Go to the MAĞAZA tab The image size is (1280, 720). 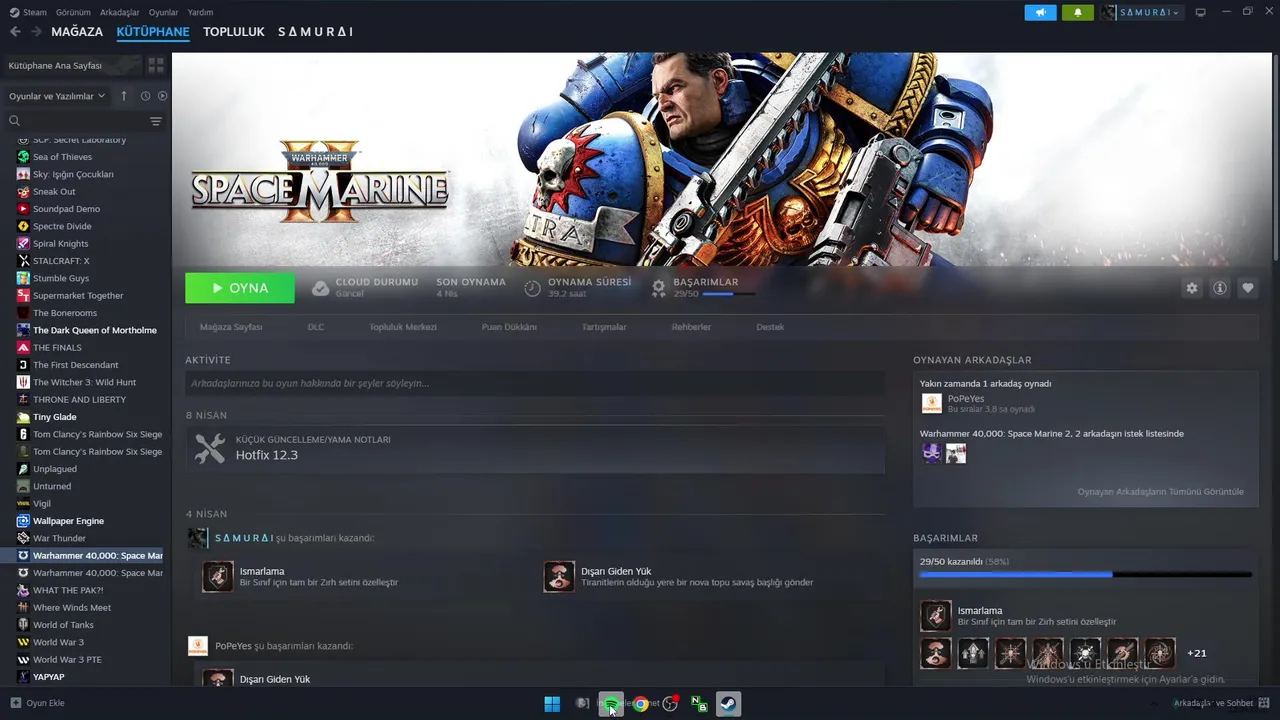77,32
